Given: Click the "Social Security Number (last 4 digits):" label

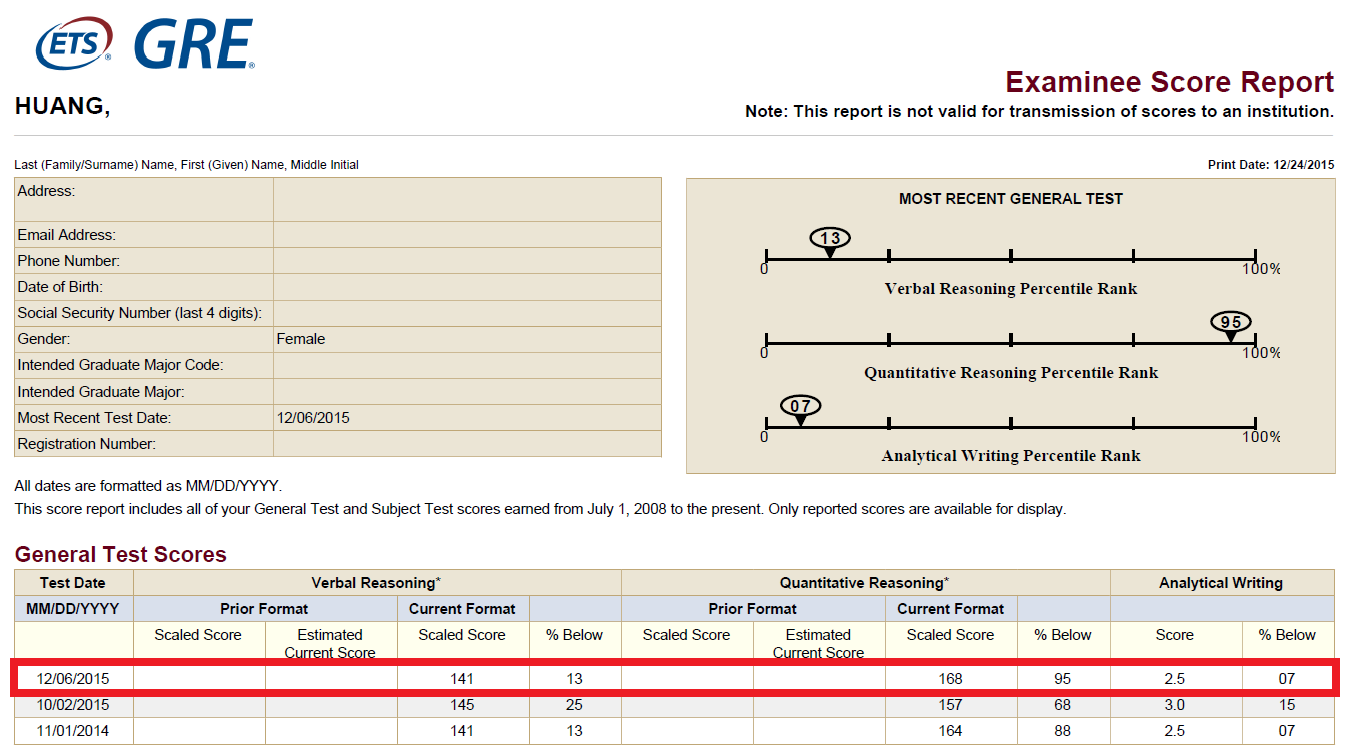Looking at the screenshot, I should point(140,313).
